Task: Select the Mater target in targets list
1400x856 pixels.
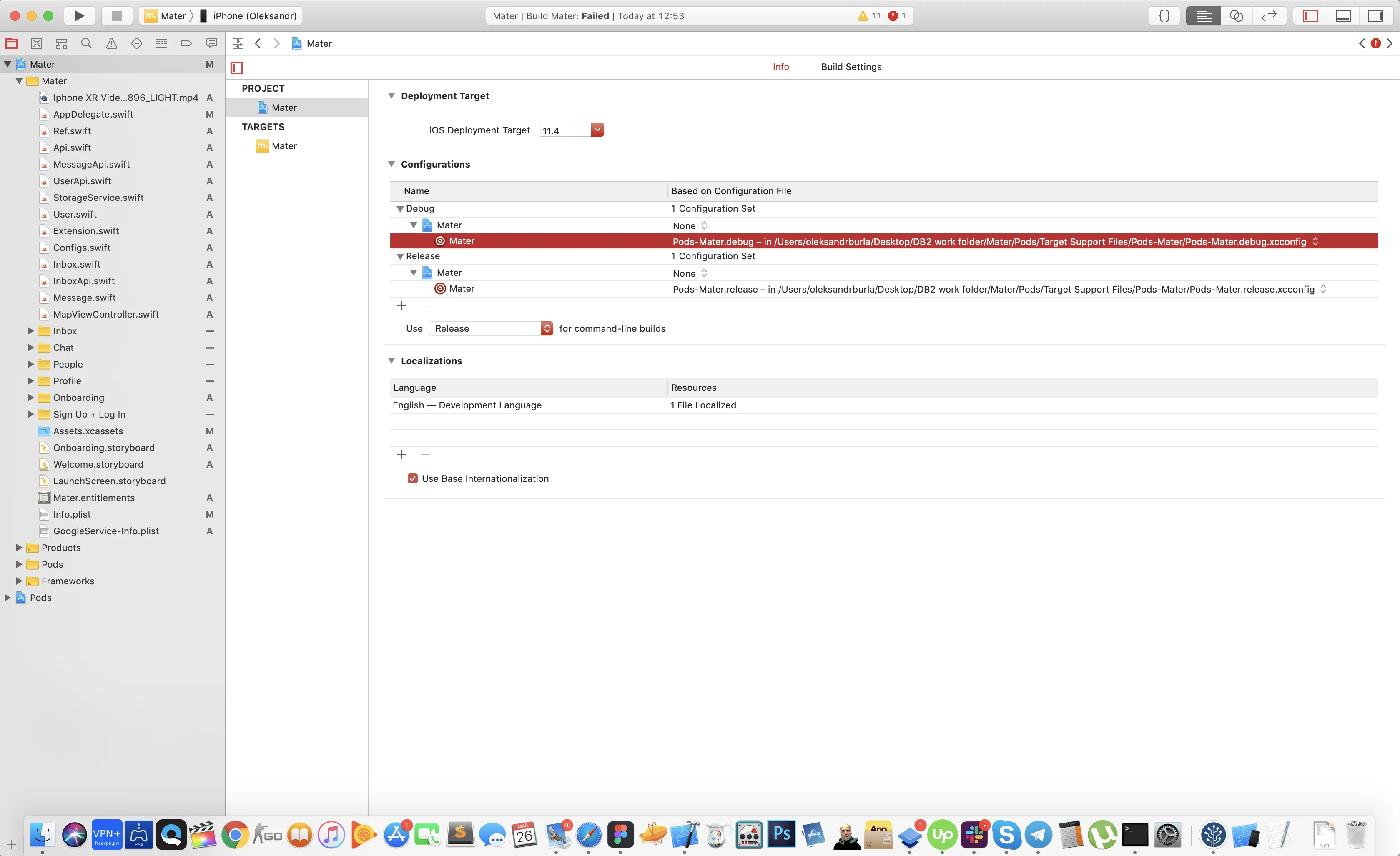Action: coord(284,146)
